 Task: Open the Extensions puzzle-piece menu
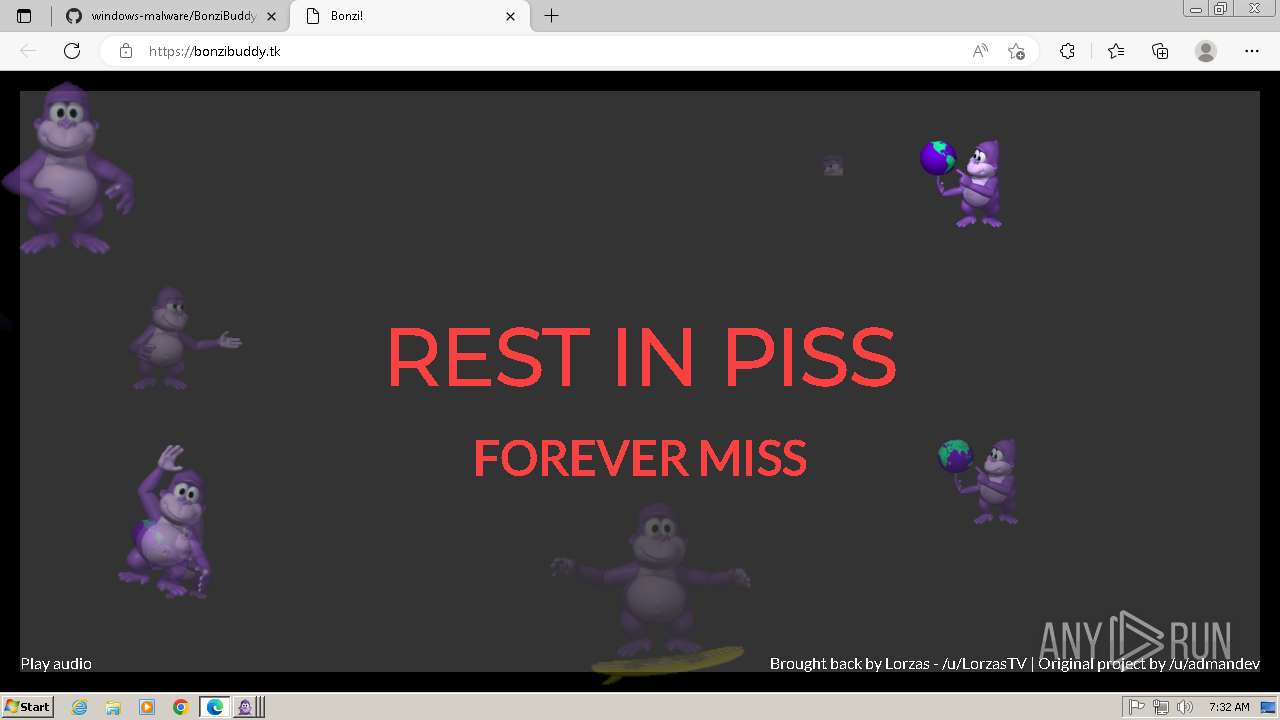coord(1067,51)
